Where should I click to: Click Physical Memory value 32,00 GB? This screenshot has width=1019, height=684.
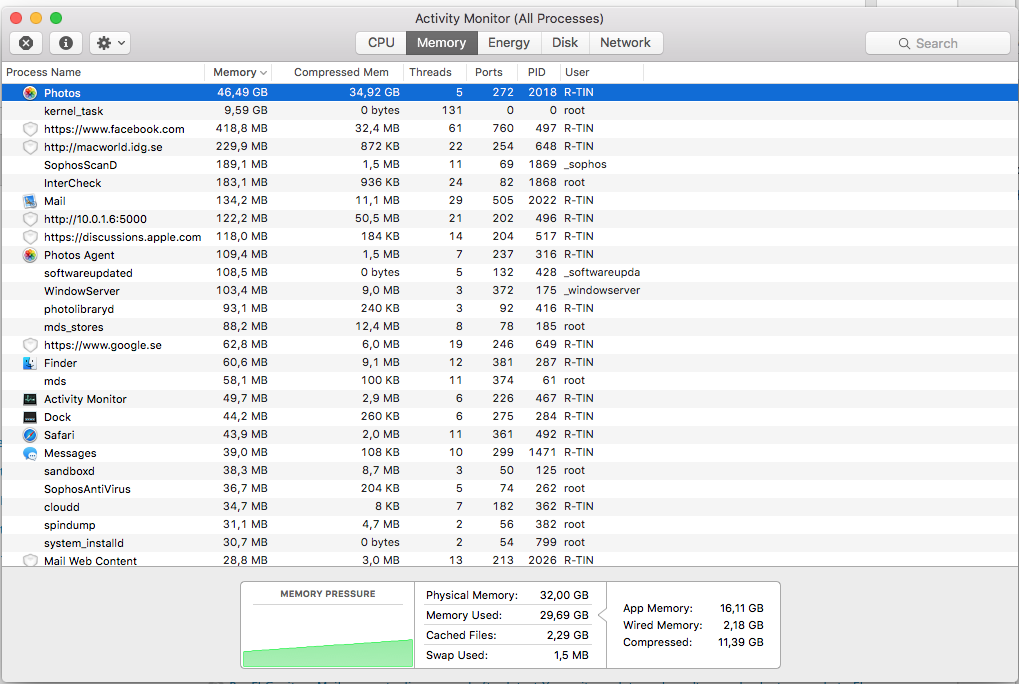pos(564,595)
